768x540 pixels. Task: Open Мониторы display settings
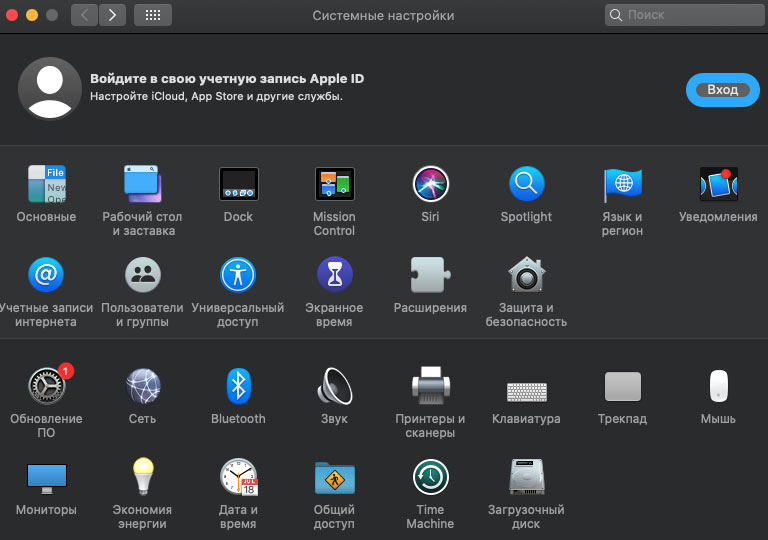click(x=47, y=478)
